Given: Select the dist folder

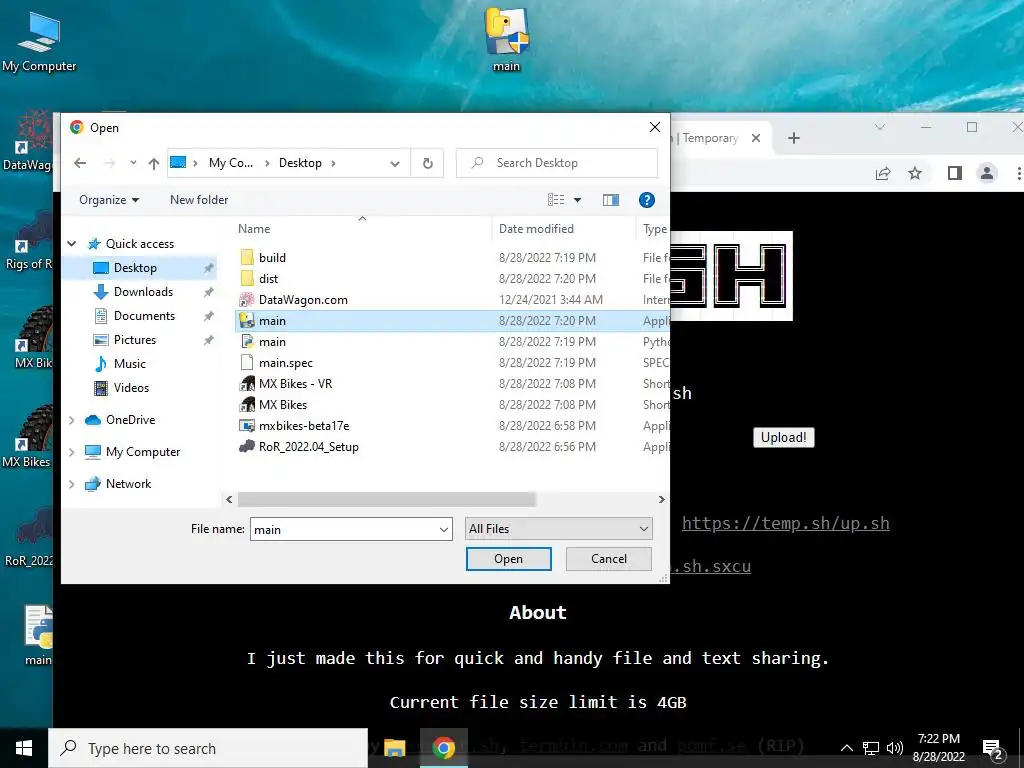Looking at the screenshot, I should coord(452,279).
